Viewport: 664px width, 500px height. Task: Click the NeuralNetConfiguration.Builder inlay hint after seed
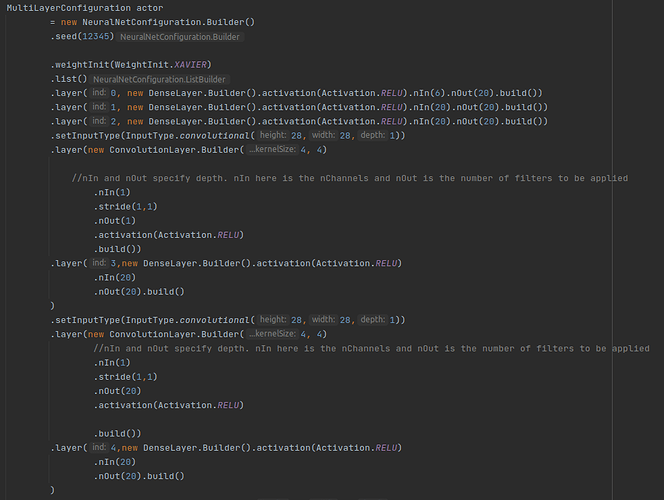coord(179,37)
